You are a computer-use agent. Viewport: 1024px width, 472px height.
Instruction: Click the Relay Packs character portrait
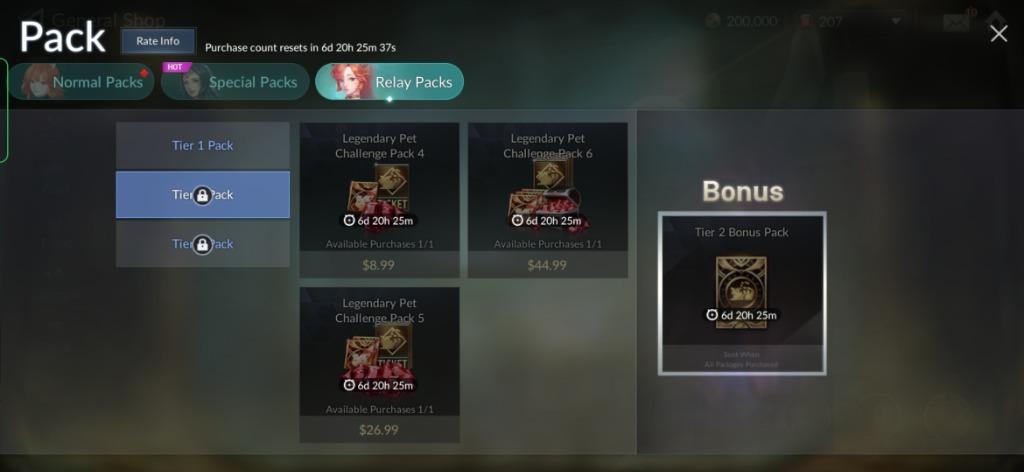point(352,82)
